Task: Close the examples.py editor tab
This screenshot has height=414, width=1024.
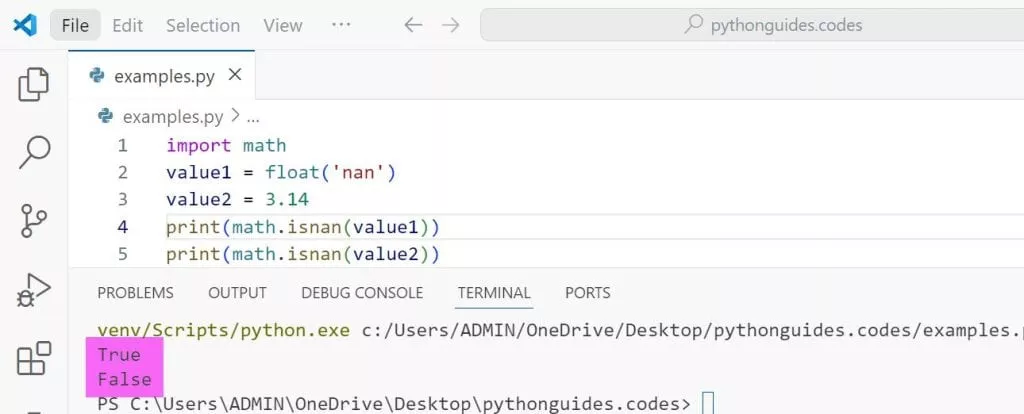Action: [x=235, y=75]
